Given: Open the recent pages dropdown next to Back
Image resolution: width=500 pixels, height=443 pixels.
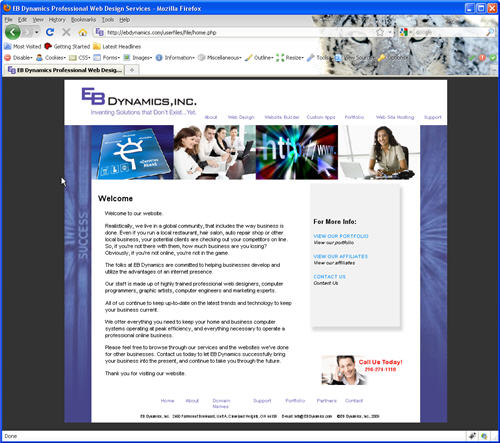Looking at the screenshot, I should [x=36, y=32].
